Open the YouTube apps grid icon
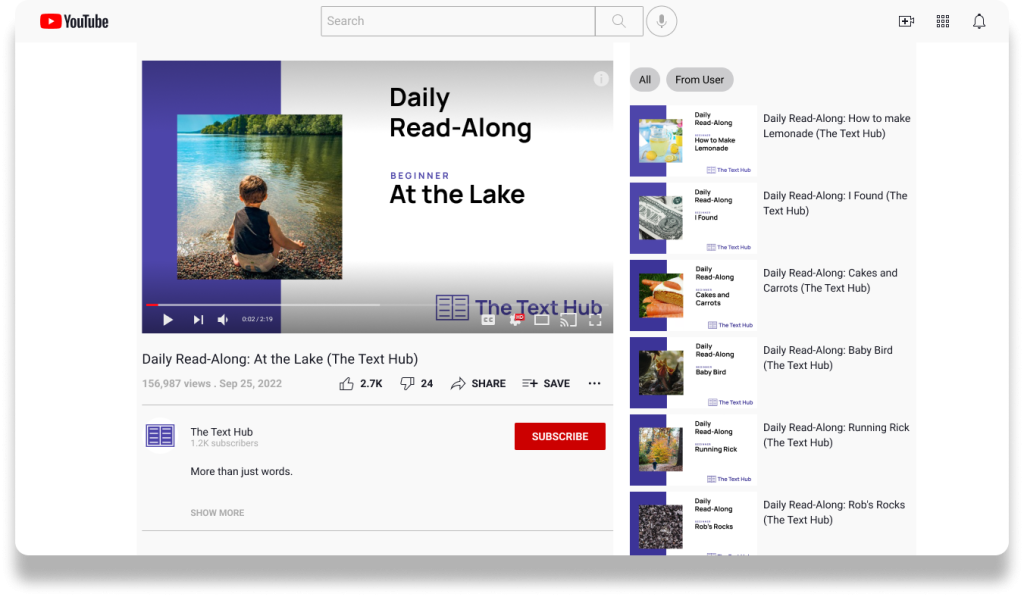The image size is (1024, 597). 943,22
